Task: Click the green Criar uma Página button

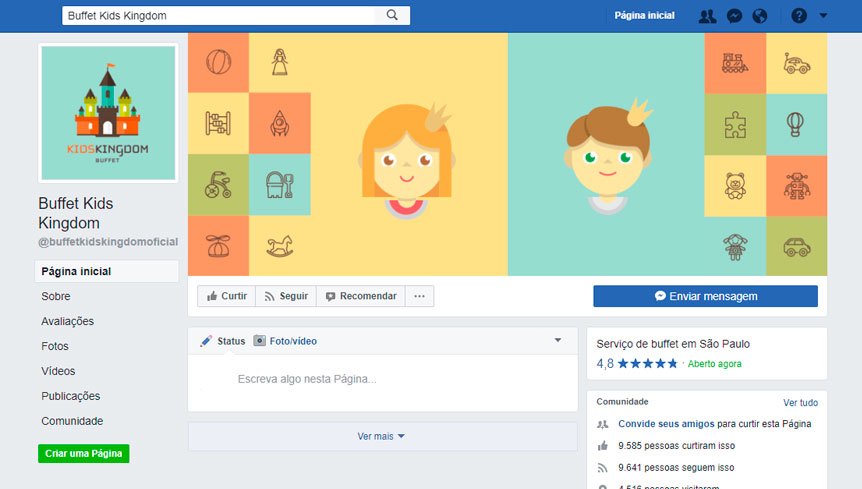Action: click(84, 453)
